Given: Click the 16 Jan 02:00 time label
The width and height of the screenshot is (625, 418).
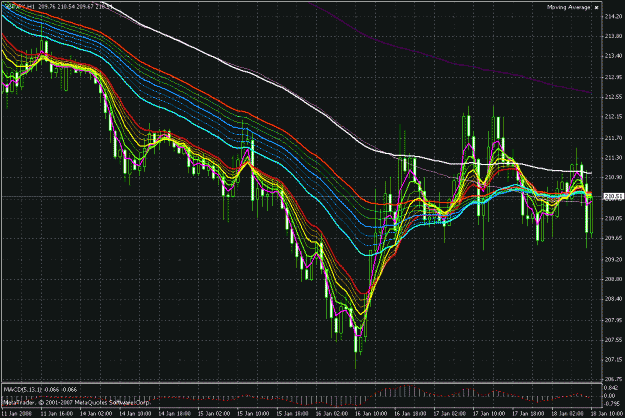Looking at the screenshot, I should coord(332,414).
